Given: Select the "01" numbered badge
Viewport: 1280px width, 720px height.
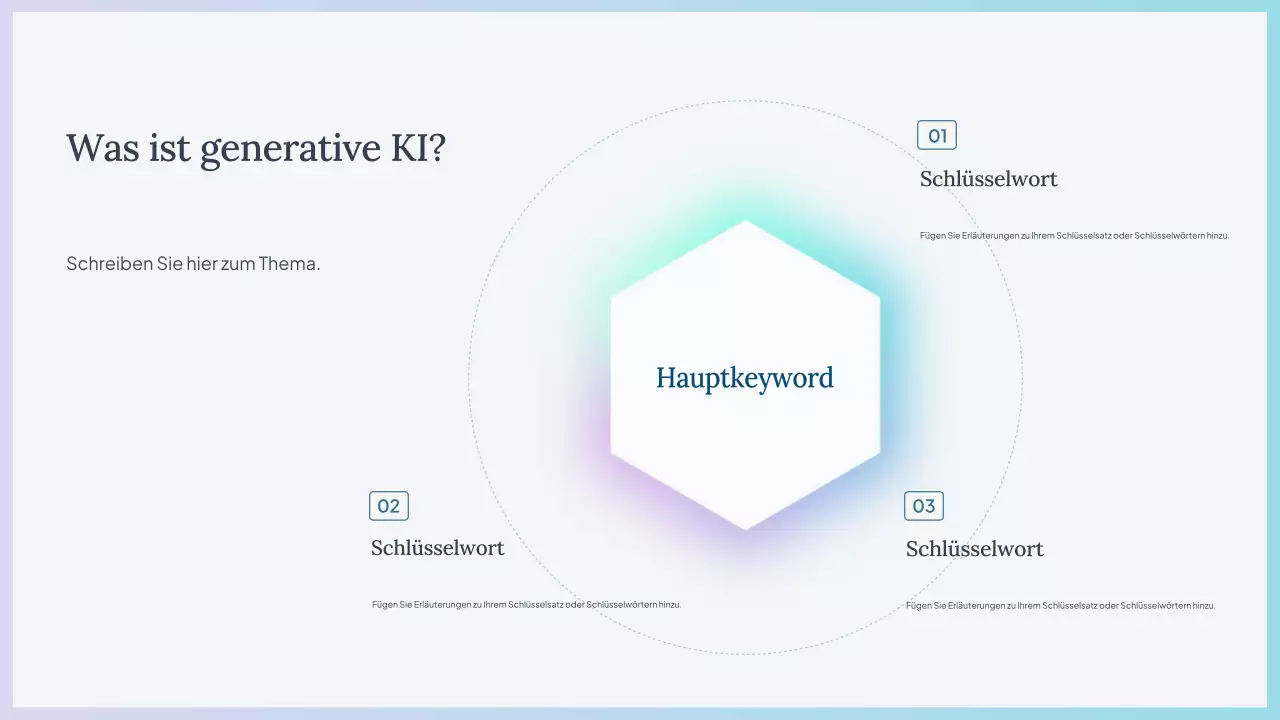Looking at the screenshot, I should 937,135.
